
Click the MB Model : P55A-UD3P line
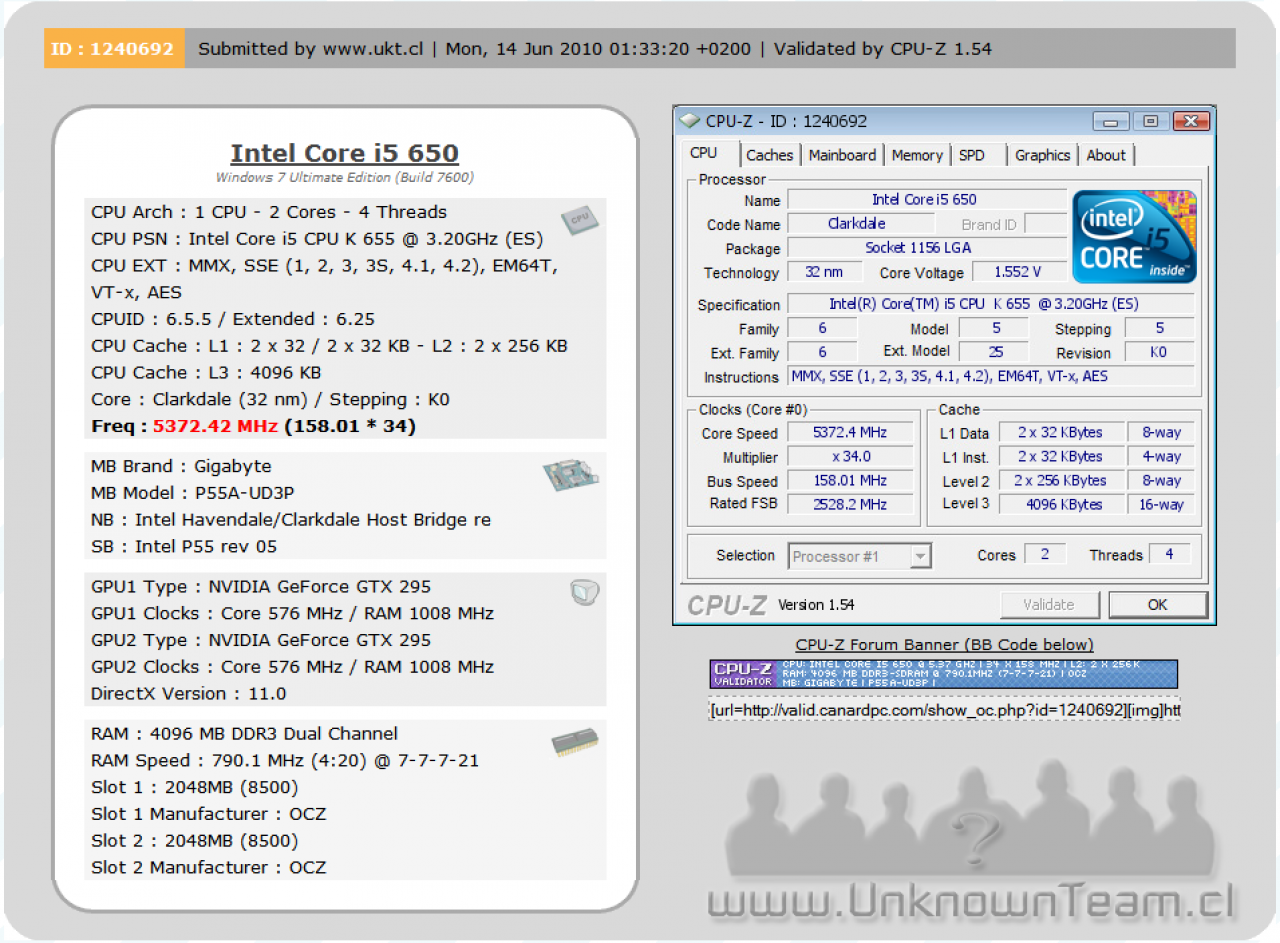(x=192, y=493)
